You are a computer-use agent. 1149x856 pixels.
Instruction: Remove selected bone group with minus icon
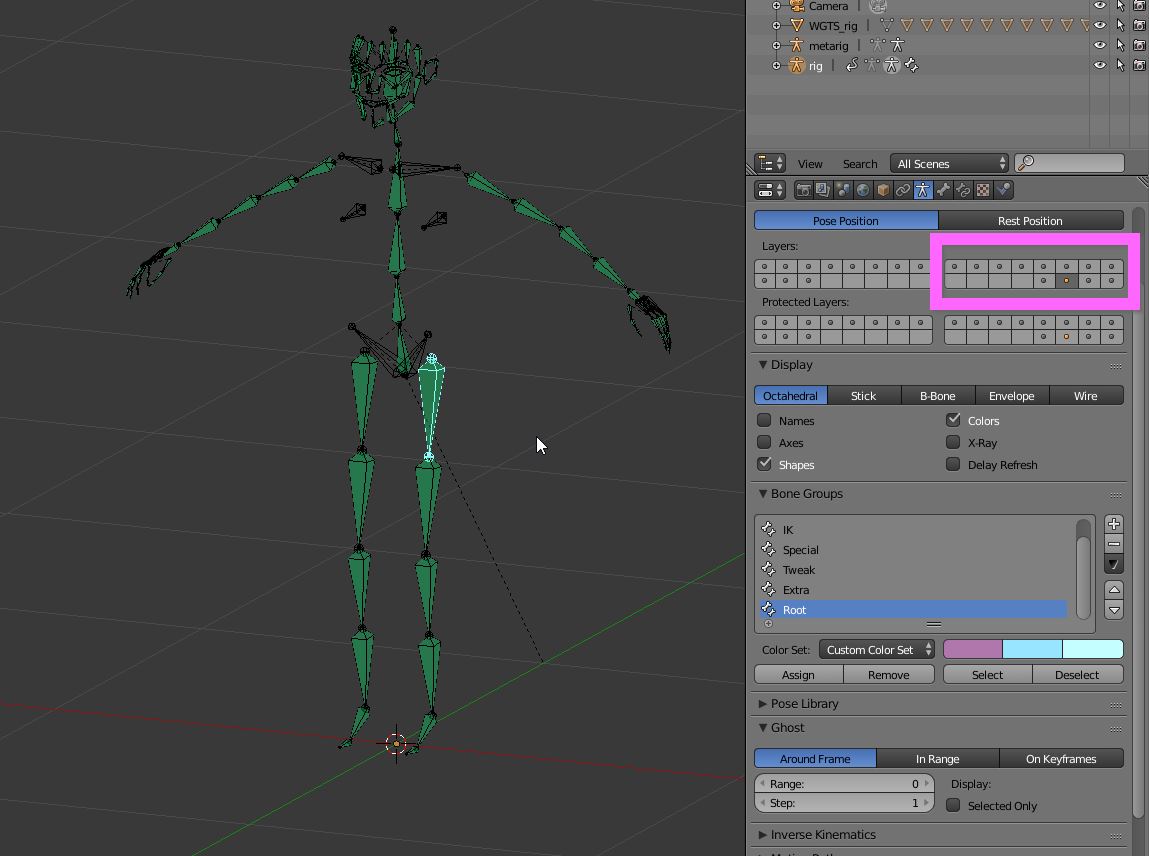point(1113,544)
